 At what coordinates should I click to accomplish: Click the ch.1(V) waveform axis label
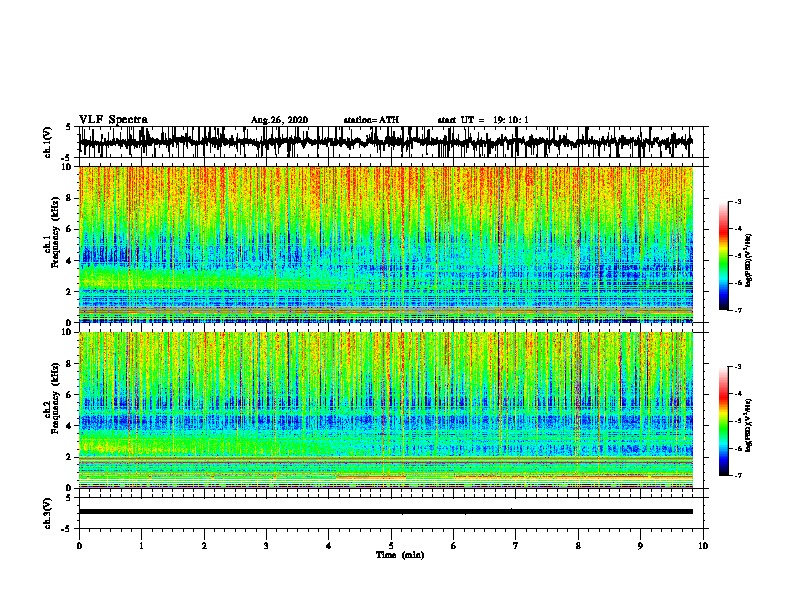tap(47, 142)
